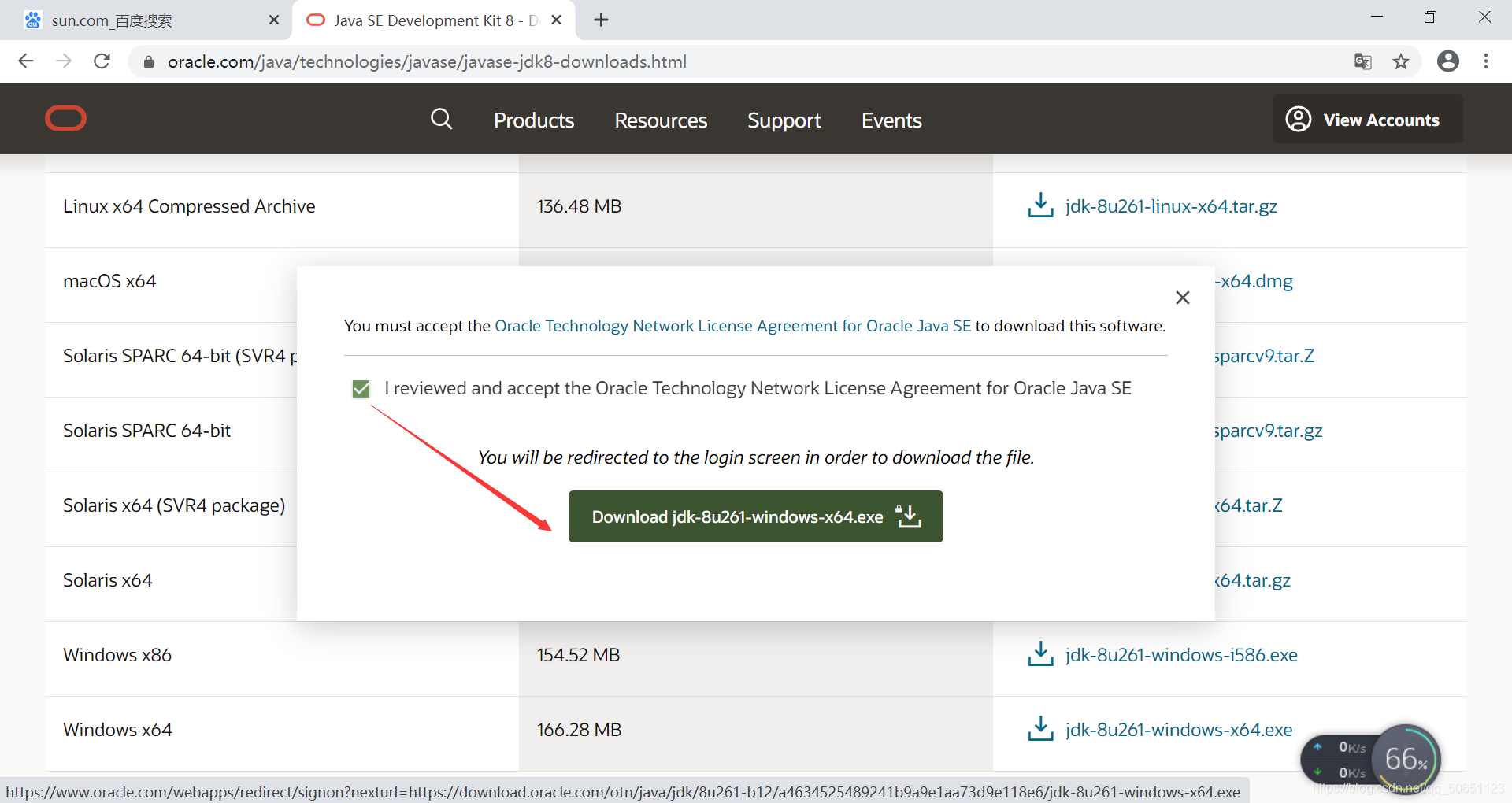
Task: Close the Java SE Development Kit tab
Action: click(557, 20)
